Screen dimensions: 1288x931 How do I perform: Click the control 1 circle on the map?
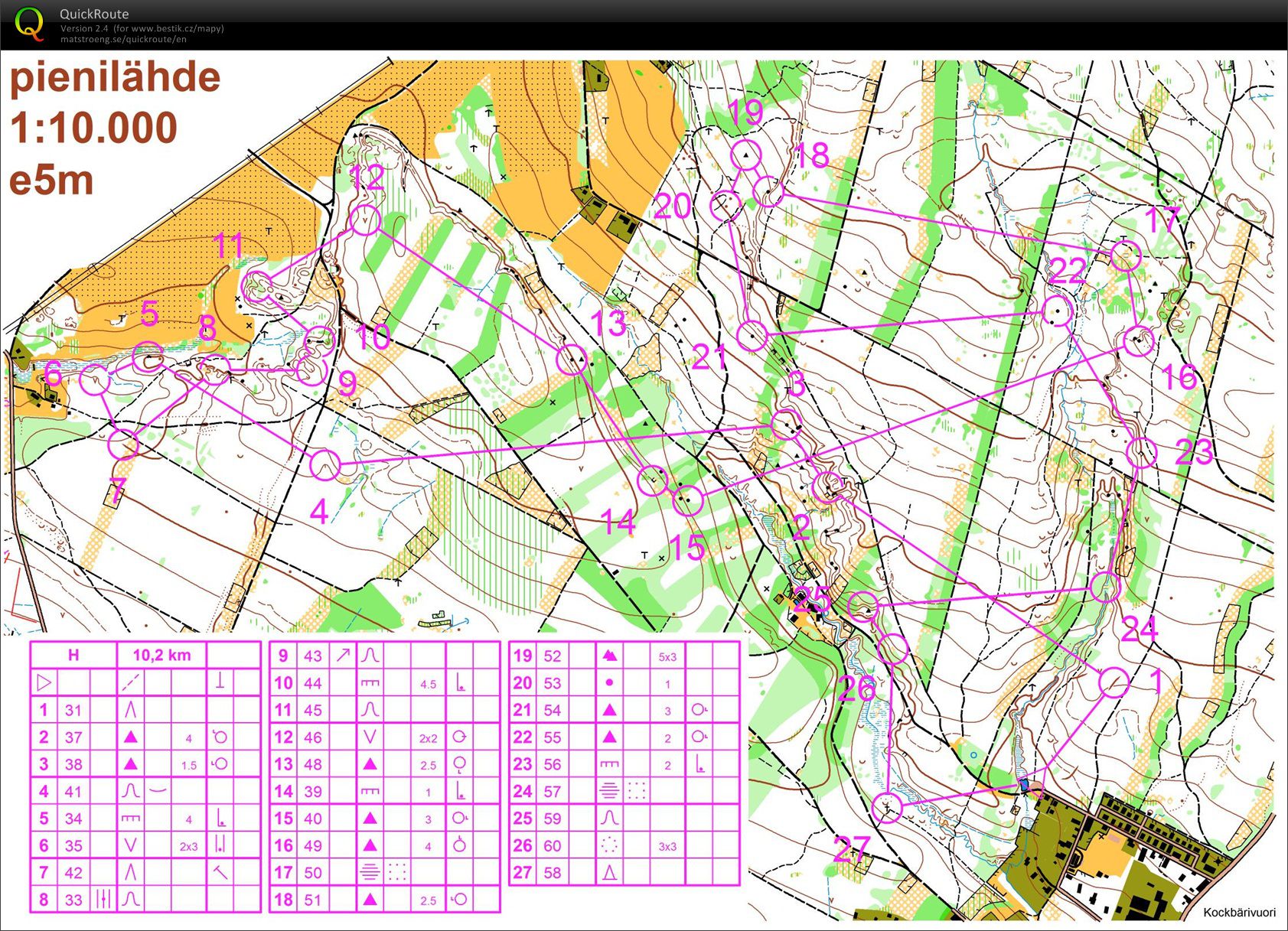[x=1114, y=682]
